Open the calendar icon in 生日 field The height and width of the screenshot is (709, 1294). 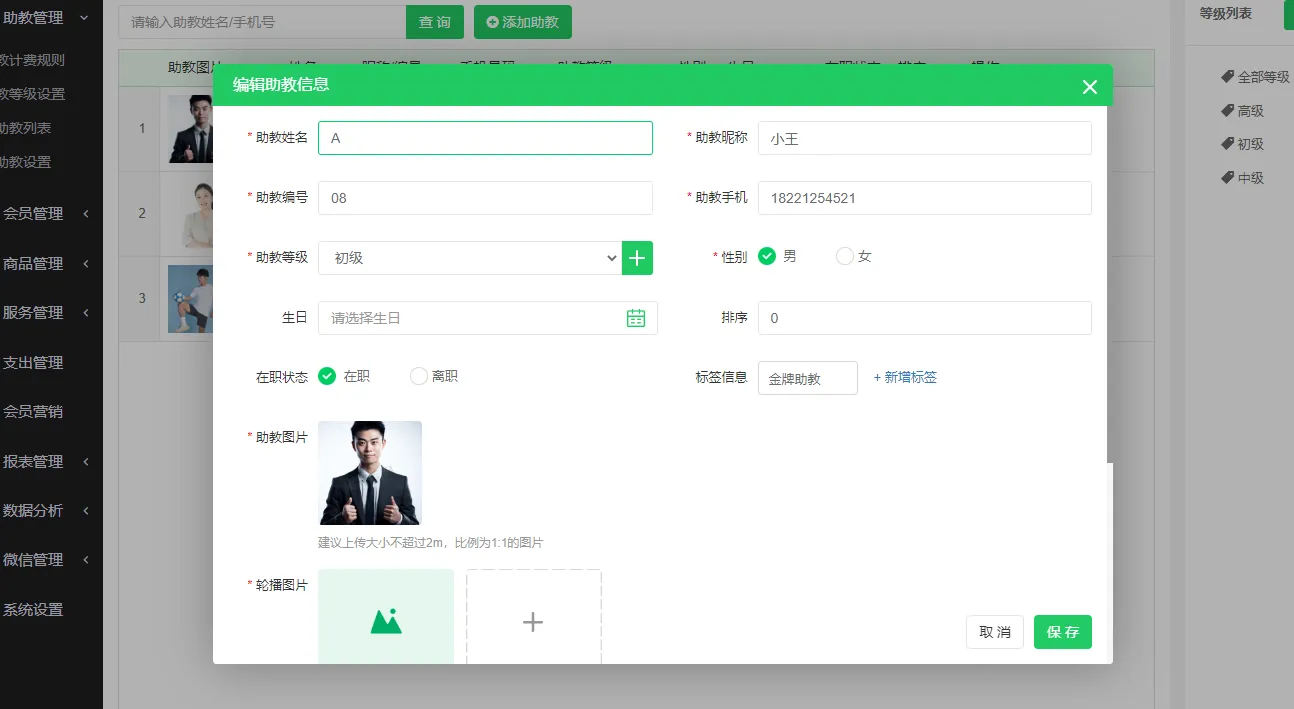635,318
